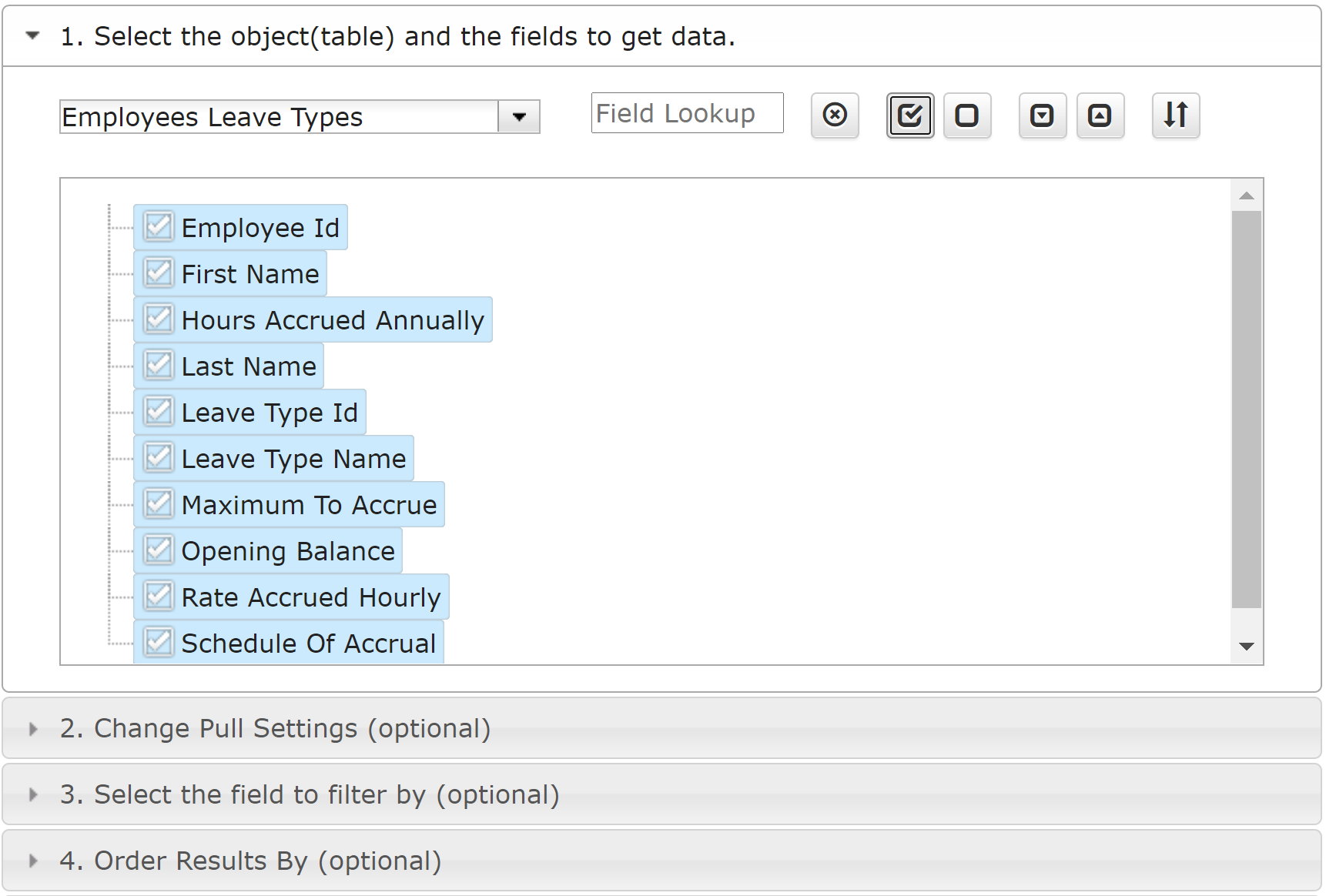Click the collapse all up-arrow icon

pos(1100,115)
